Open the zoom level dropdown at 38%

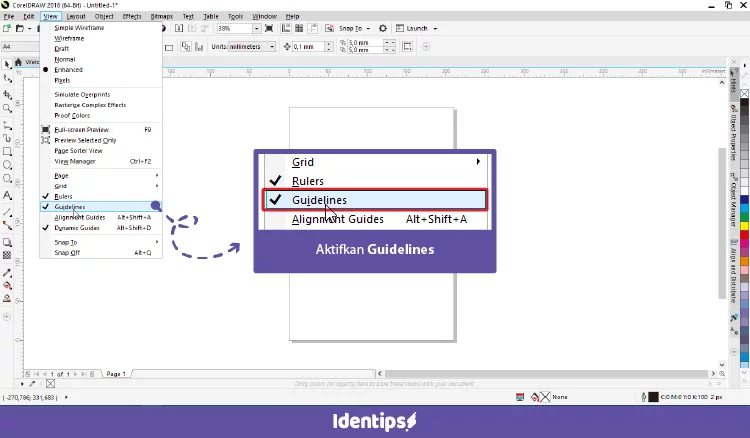click(256, 29)
